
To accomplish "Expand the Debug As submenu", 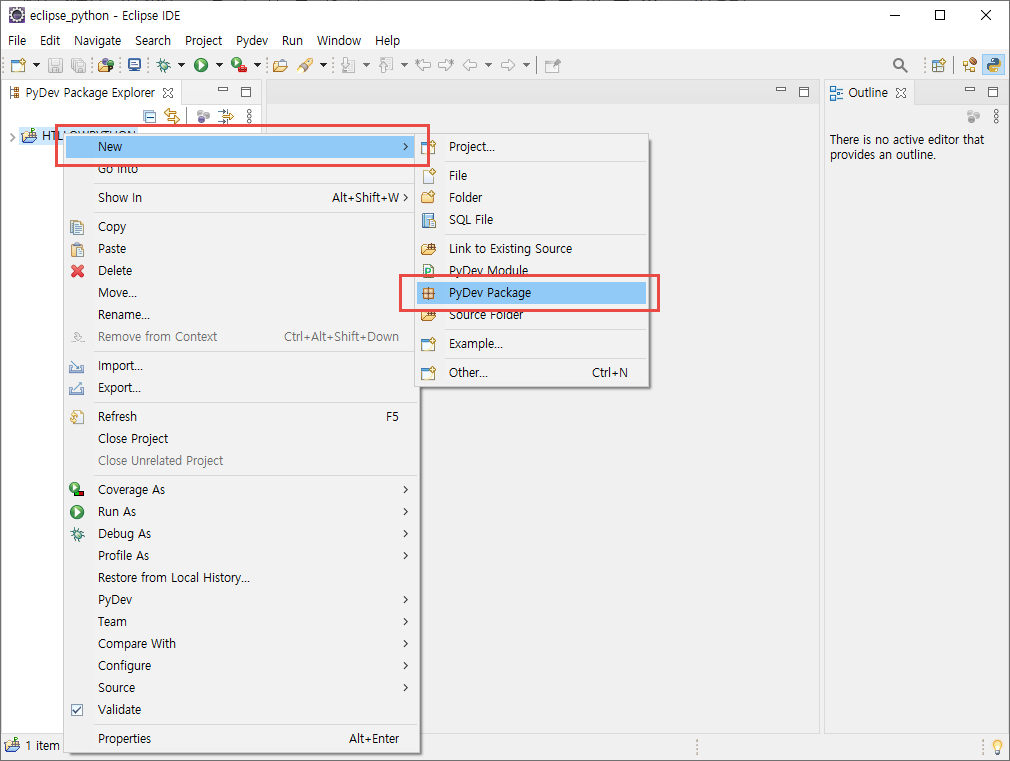I will (x=242, y=534).
